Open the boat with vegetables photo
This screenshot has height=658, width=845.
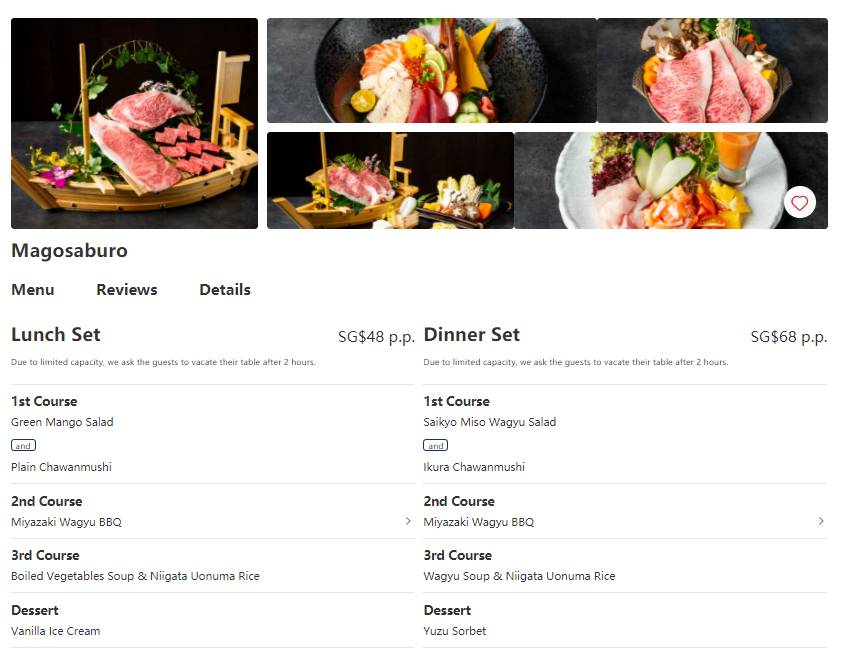coord(390,181)
